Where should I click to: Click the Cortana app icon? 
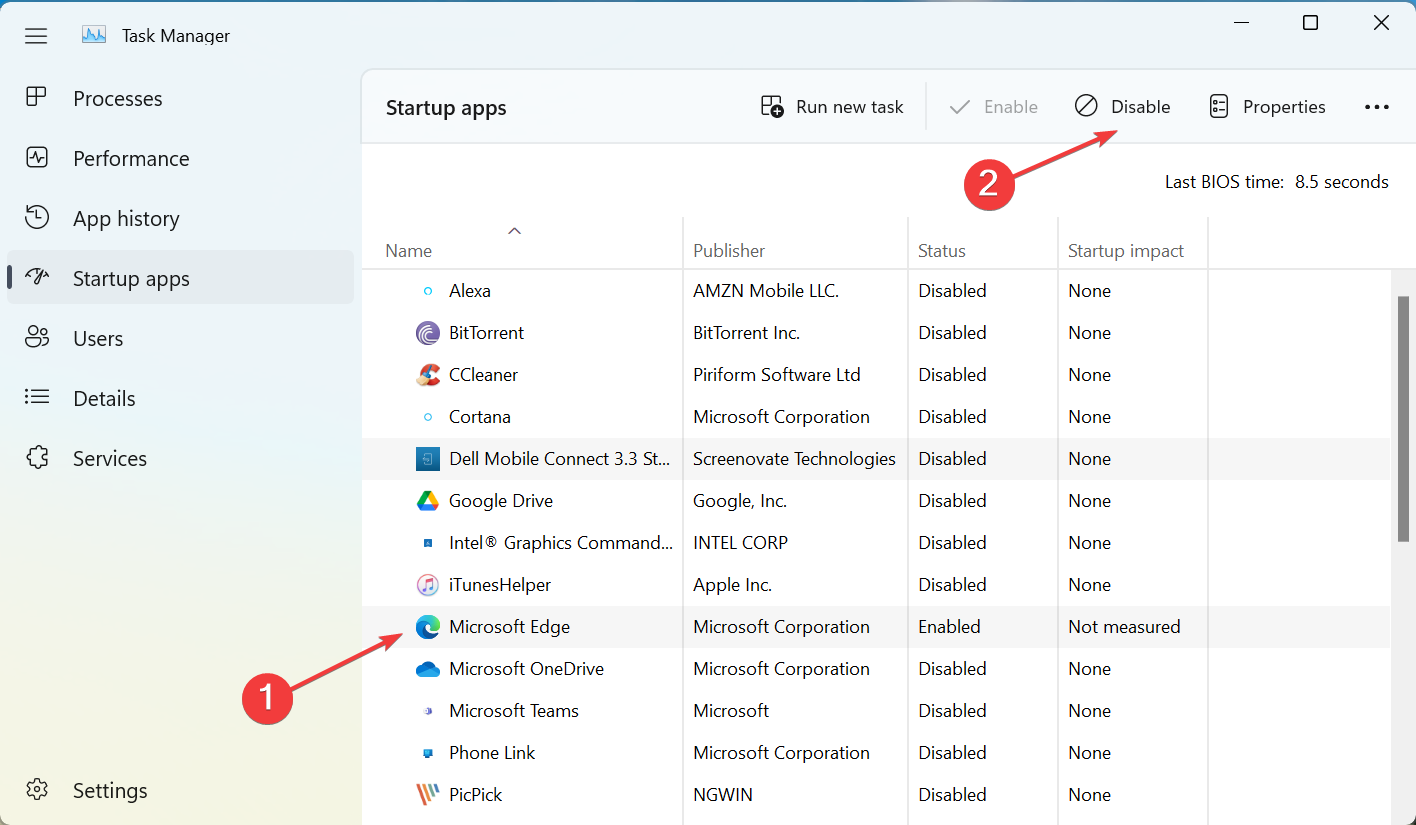tap(428, 417)
